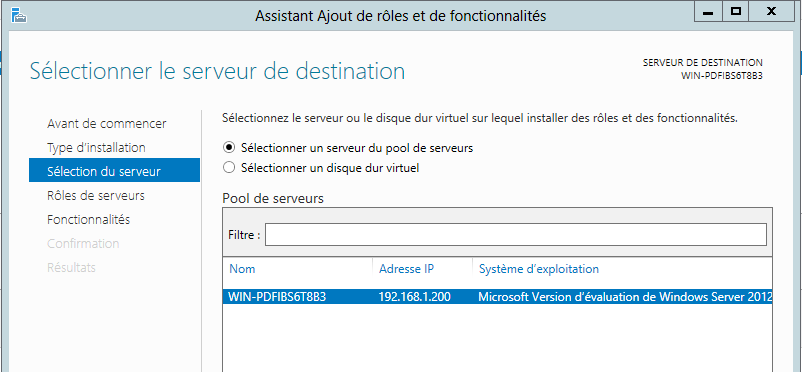Select 'Sélection du serveur' step
Image resolution: width=802 pixels, height=372 pixels.
pos(115,170)
